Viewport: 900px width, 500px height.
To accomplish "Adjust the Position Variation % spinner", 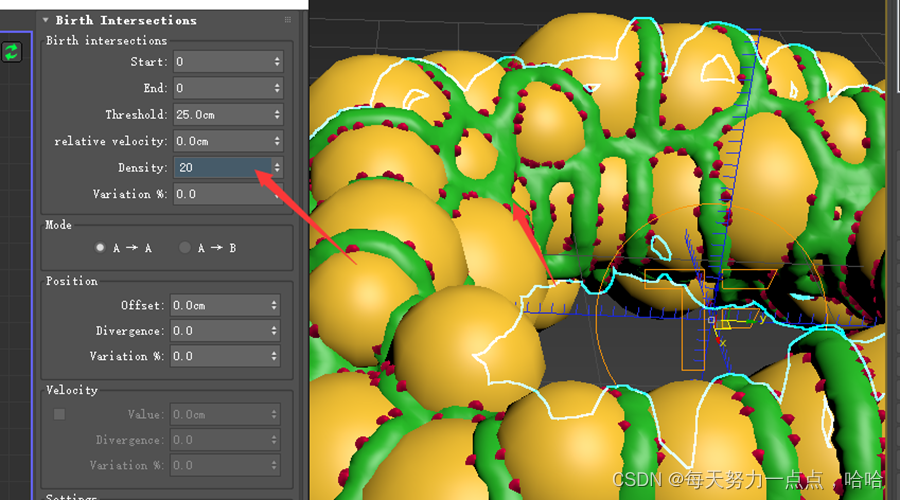I will pos(274,356).
